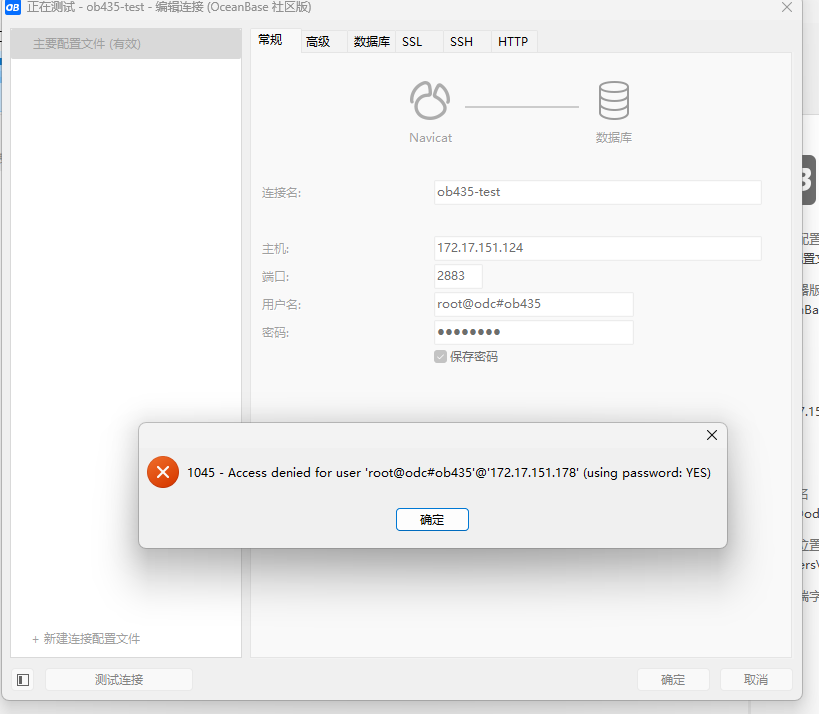
Task: Click the OB app icon in title bar
Action: click(13, 7)
